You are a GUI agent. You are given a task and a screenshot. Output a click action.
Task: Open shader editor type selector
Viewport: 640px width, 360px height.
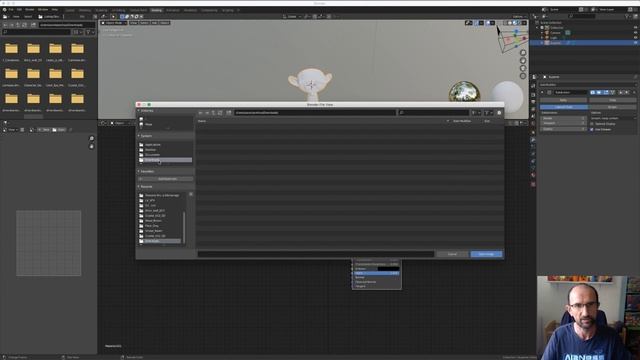[104, 123]
